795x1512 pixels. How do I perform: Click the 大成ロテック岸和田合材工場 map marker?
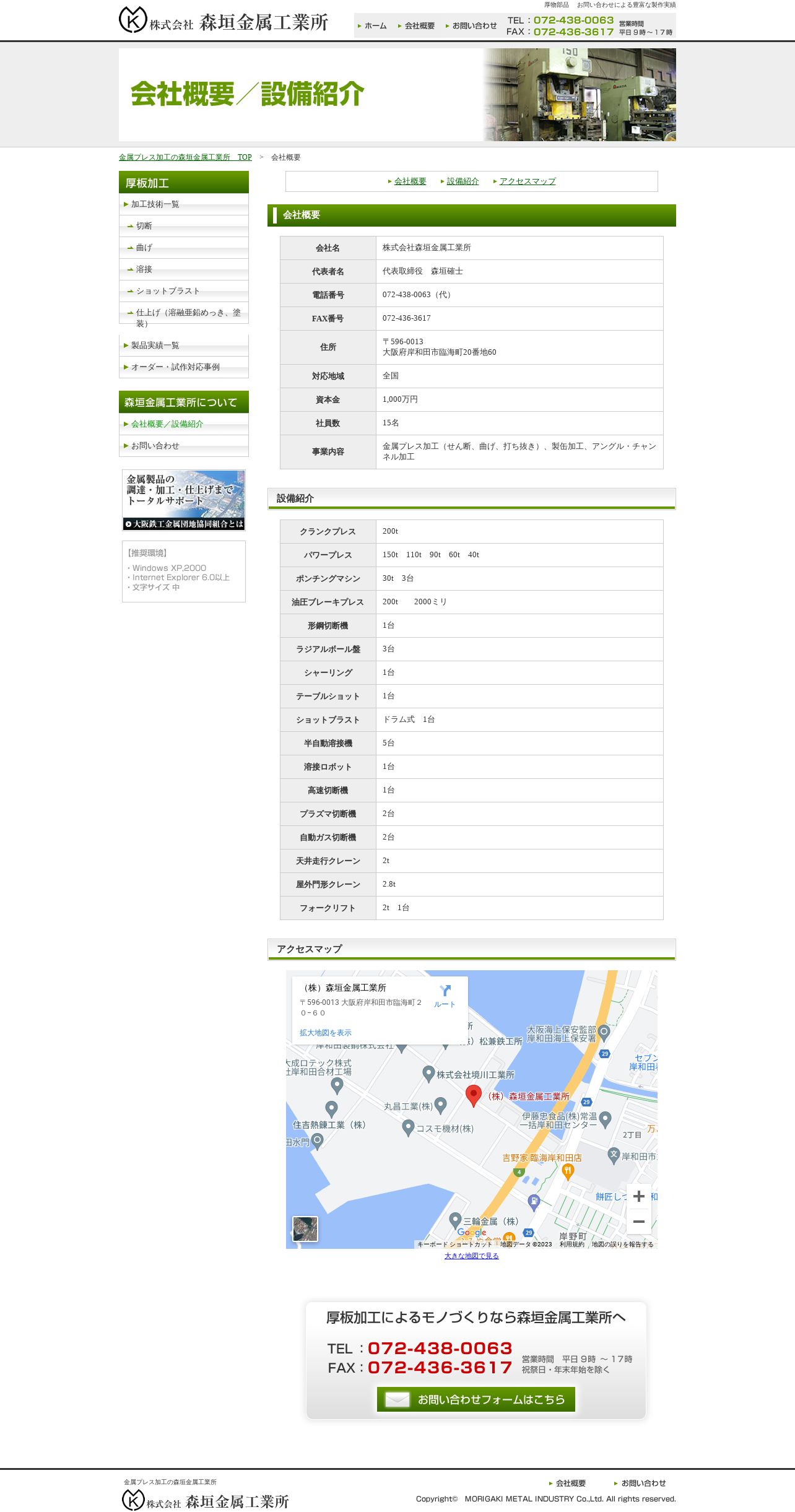tap(337, 1085)
